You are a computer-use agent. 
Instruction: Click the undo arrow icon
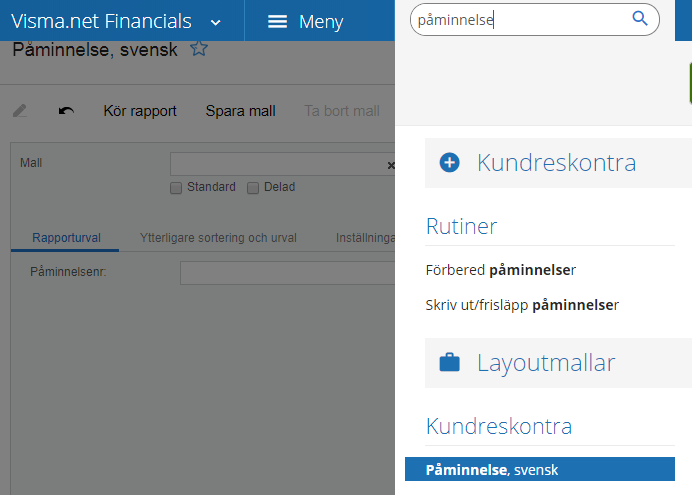pos(66,111)
